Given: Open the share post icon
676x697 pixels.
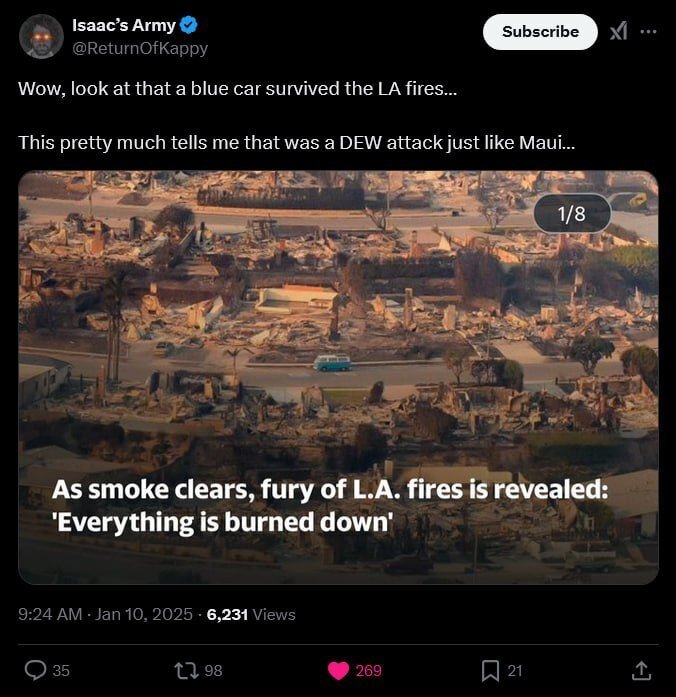Looking at the screenshot, I should pyautogui.click(x=642, y=670).
